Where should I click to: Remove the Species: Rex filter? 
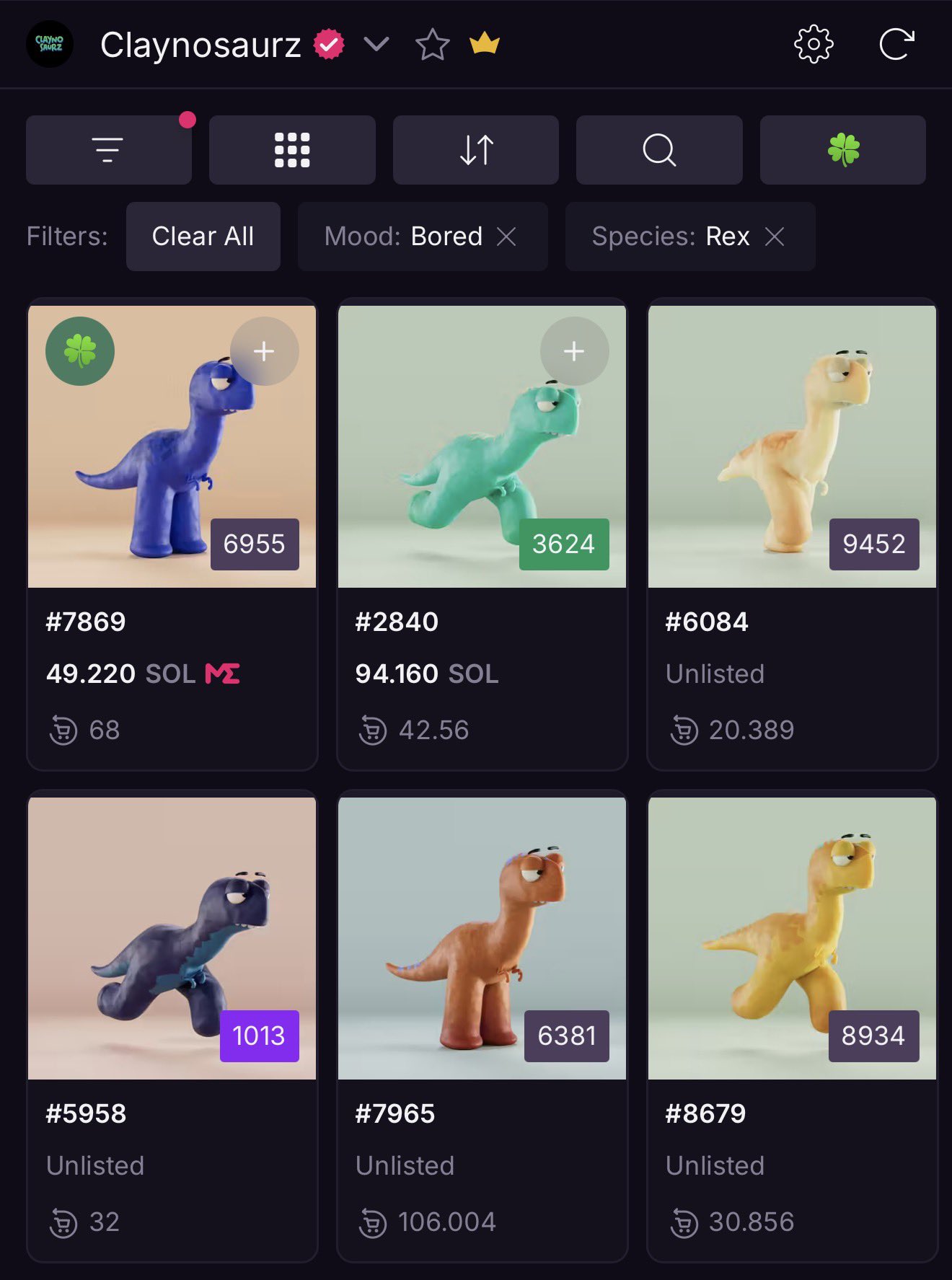[x=775, y=237]
